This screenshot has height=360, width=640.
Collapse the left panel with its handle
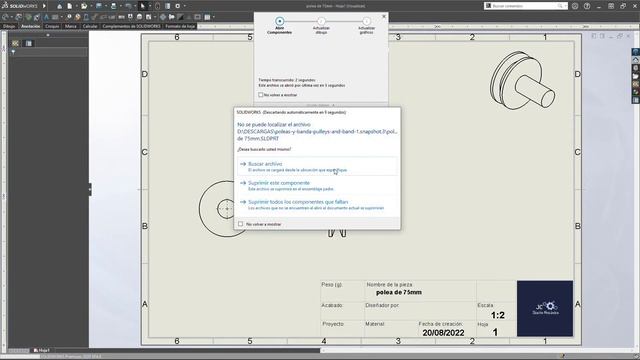(x=90, y=189)
